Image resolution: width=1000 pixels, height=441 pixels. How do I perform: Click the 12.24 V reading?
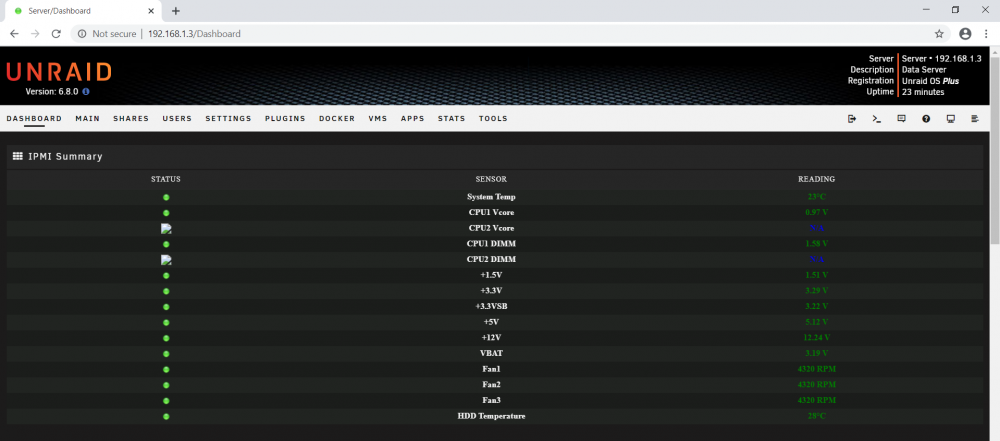pos(816,338)
